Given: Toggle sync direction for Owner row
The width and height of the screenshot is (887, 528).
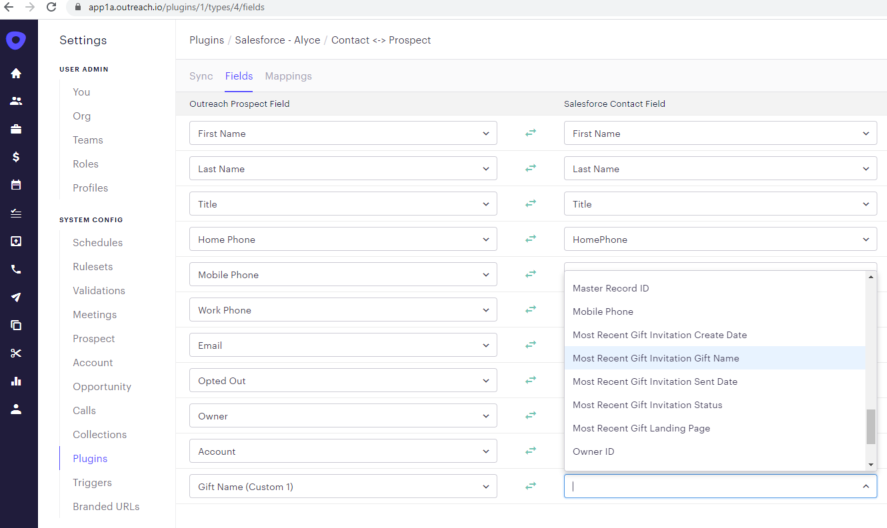Looking at the screenshot, I should point(530,415).
